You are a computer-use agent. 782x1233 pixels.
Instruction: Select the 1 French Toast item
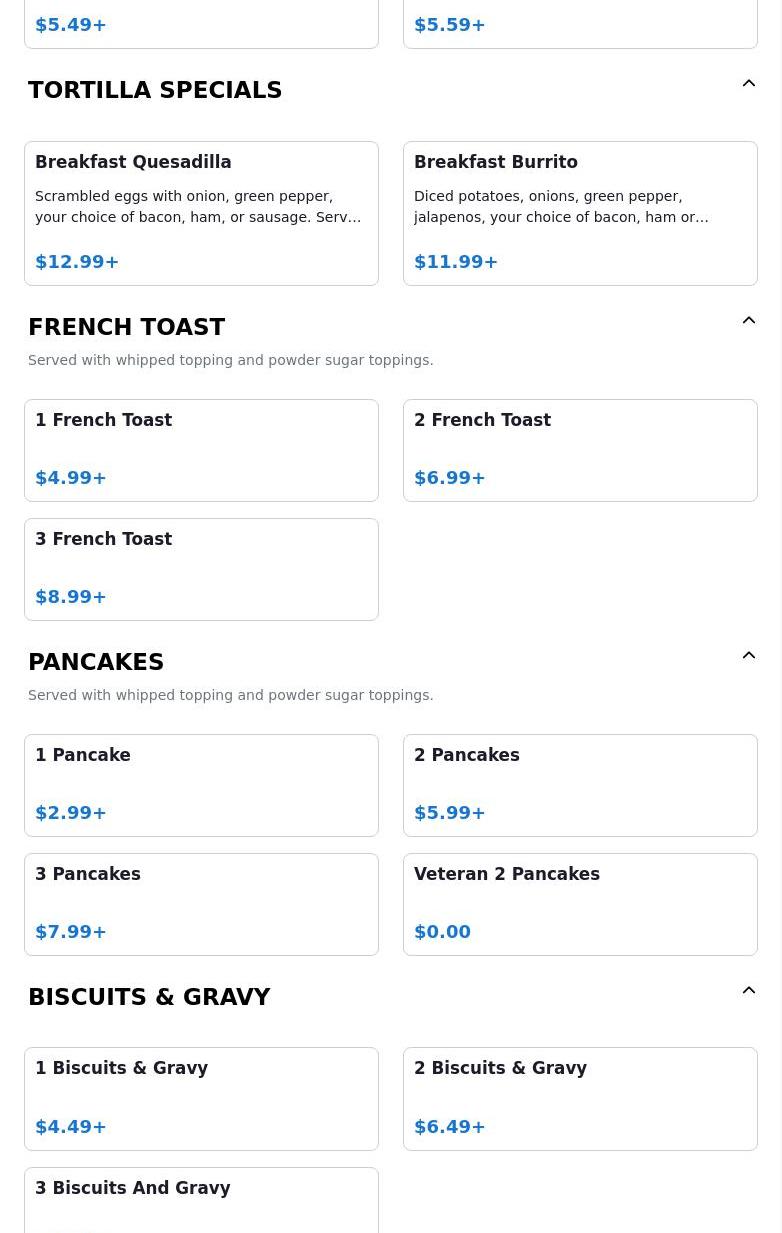[x=201, y=450]
